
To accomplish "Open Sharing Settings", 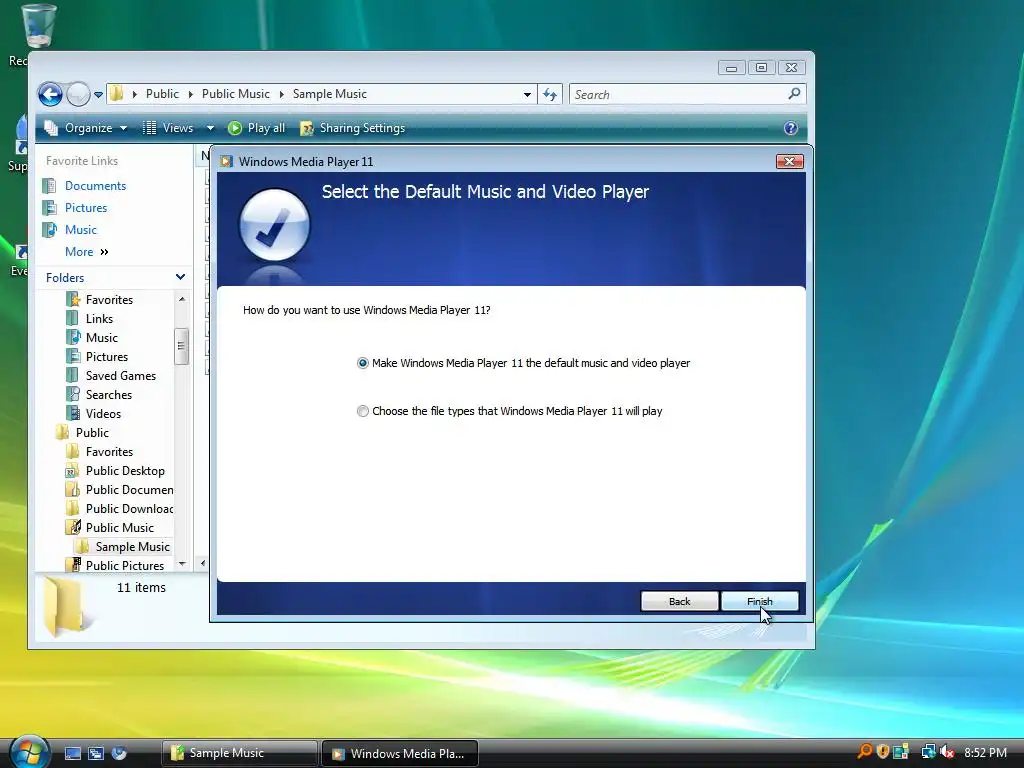I will [353, 128].
